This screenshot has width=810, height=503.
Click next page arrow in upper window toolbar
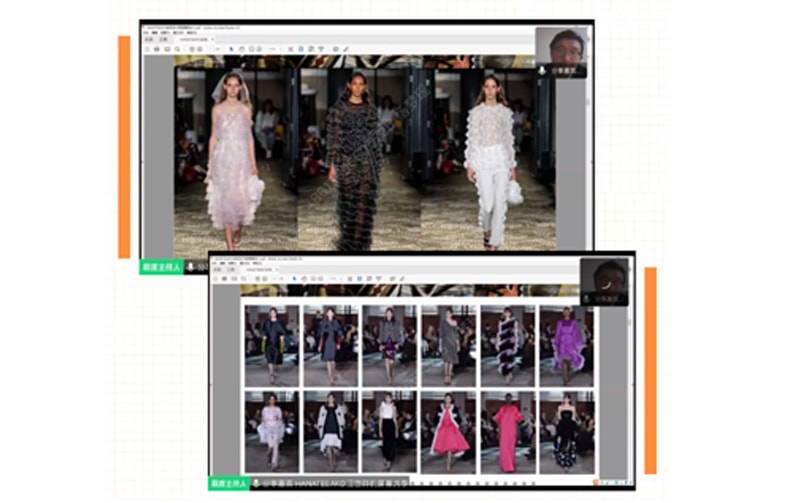[199, 49]
